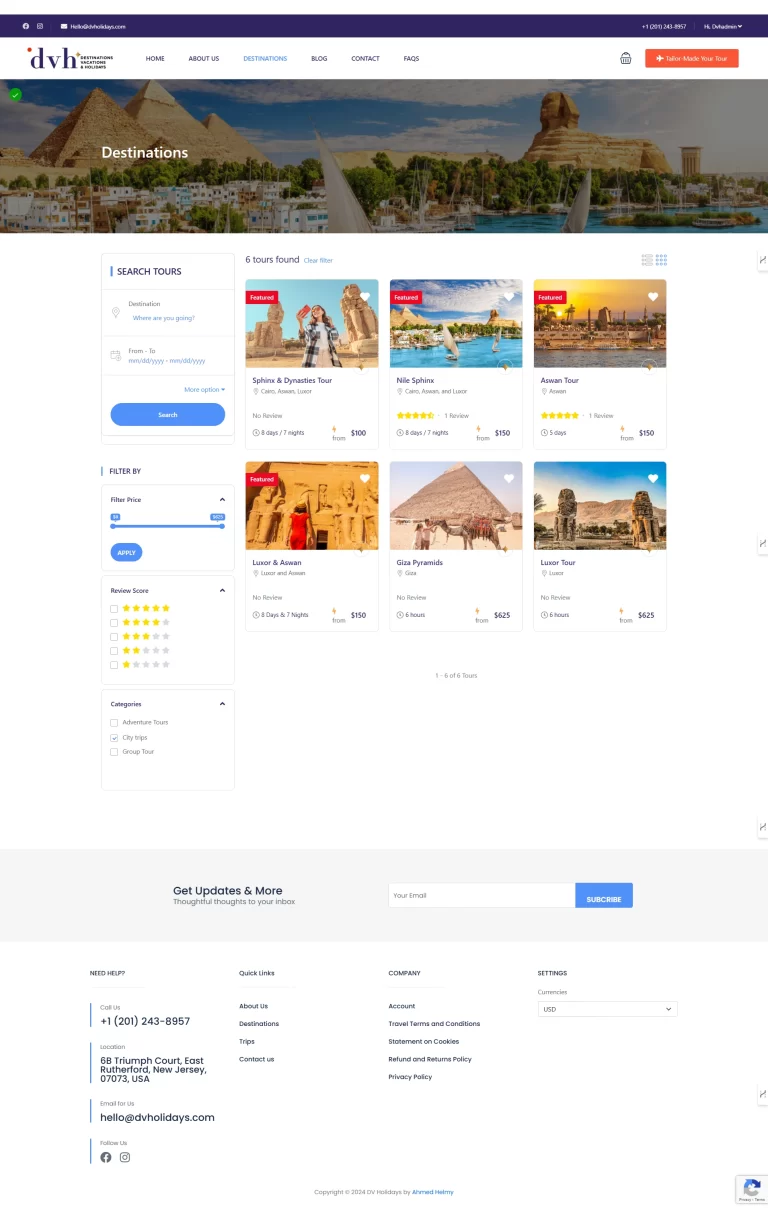Click the Facebook icon in the top bar

pos(26,26)
